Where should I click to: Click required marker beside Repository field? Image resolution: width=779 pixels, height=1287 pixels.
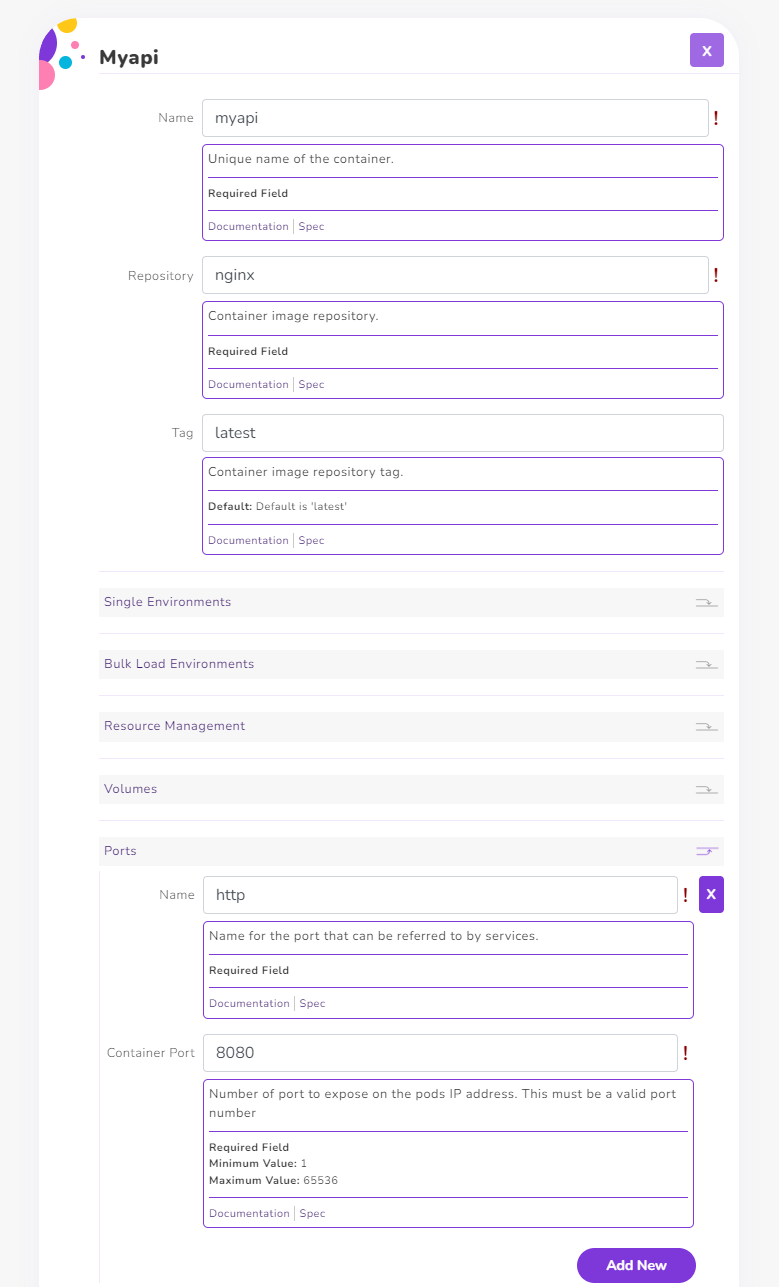(x=716, y=276)
